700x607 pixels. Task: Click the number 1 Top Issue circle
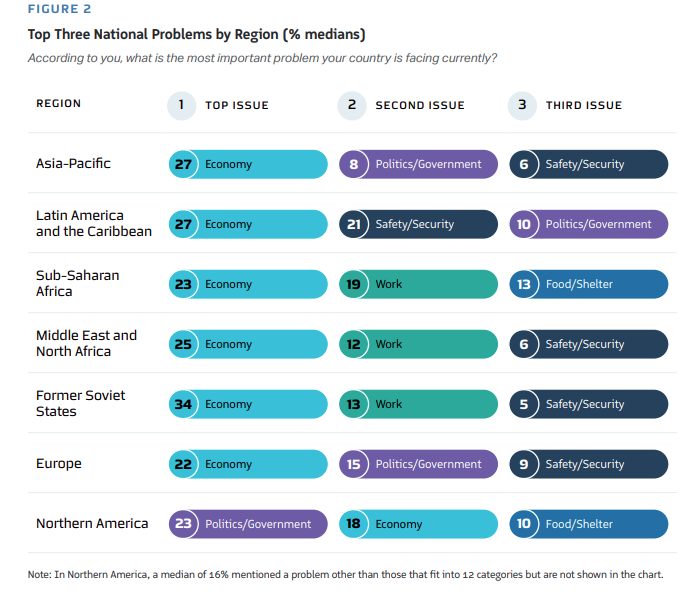tap(181, 105)
